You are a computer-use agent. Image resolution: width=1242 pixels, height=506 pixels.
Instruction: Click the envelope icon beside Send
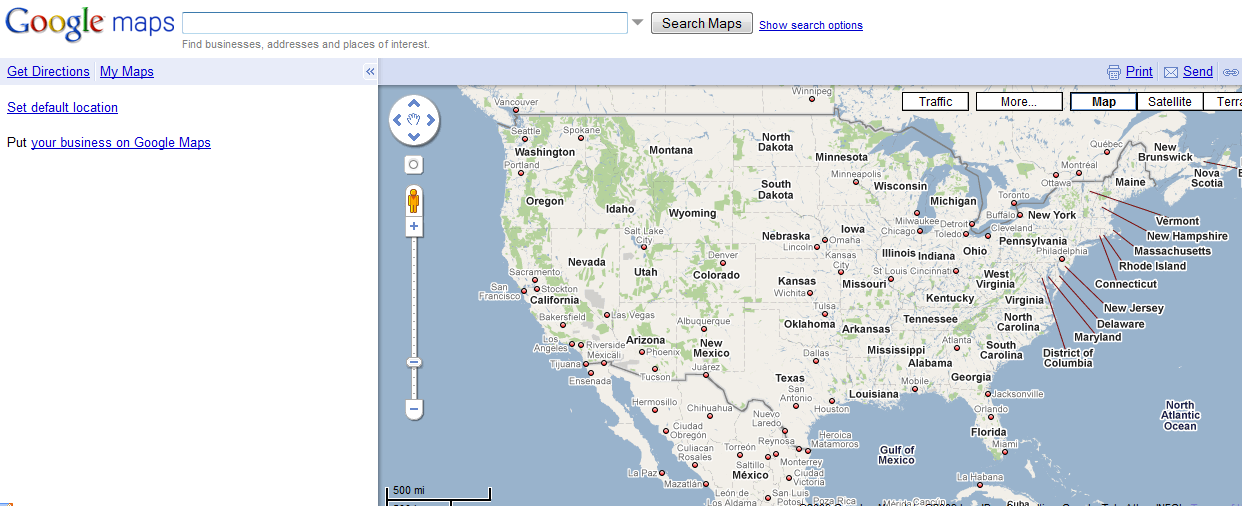tap(1170, 72)
